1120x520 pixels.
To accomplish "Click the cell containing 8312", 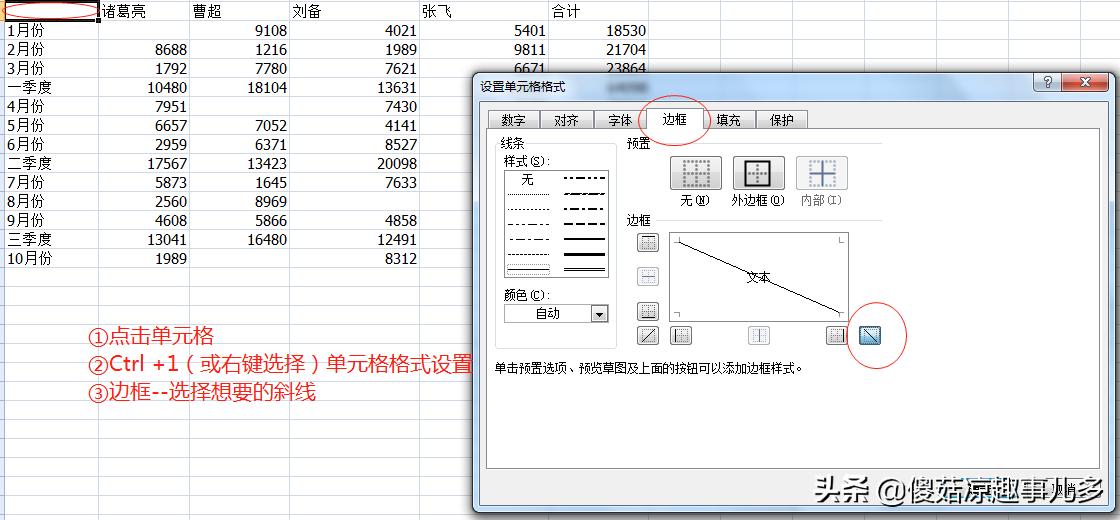I will [x=354, y=259].
